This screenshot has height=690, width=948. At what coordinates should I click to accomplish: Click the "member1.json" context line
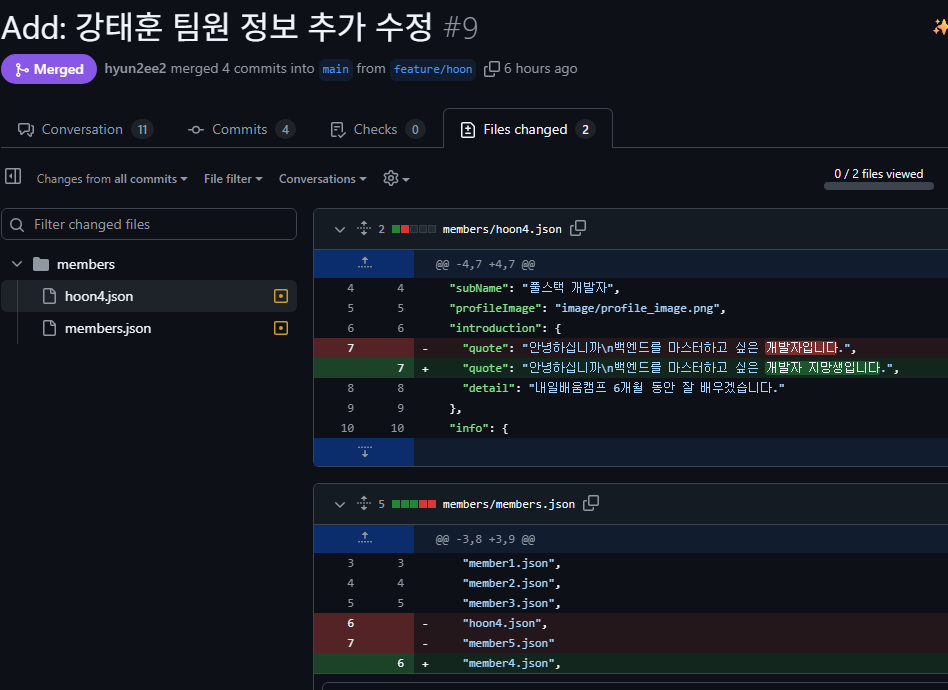point(631,563)
